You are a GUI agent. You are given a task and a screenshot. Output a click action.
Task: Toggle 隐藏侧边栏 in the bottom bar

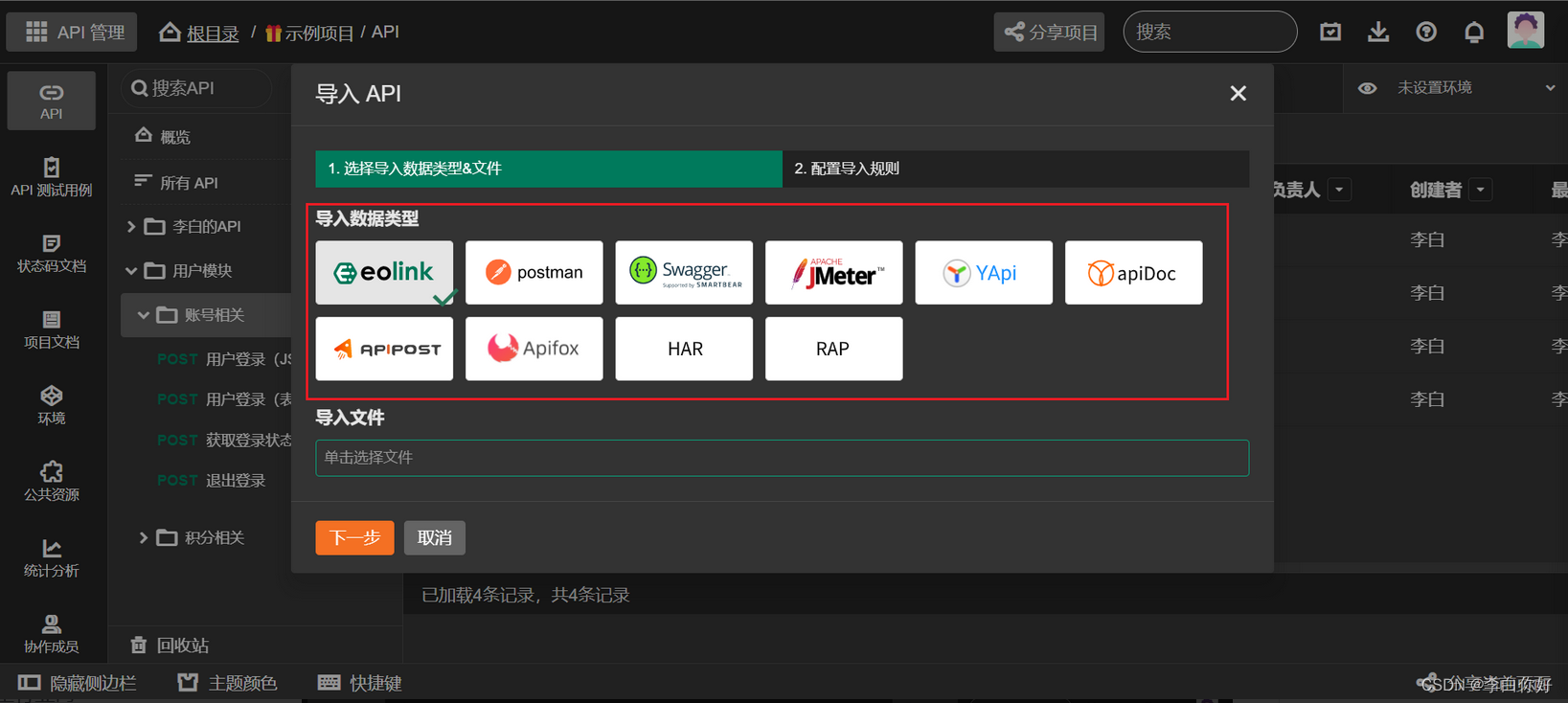tap(78, 683)
